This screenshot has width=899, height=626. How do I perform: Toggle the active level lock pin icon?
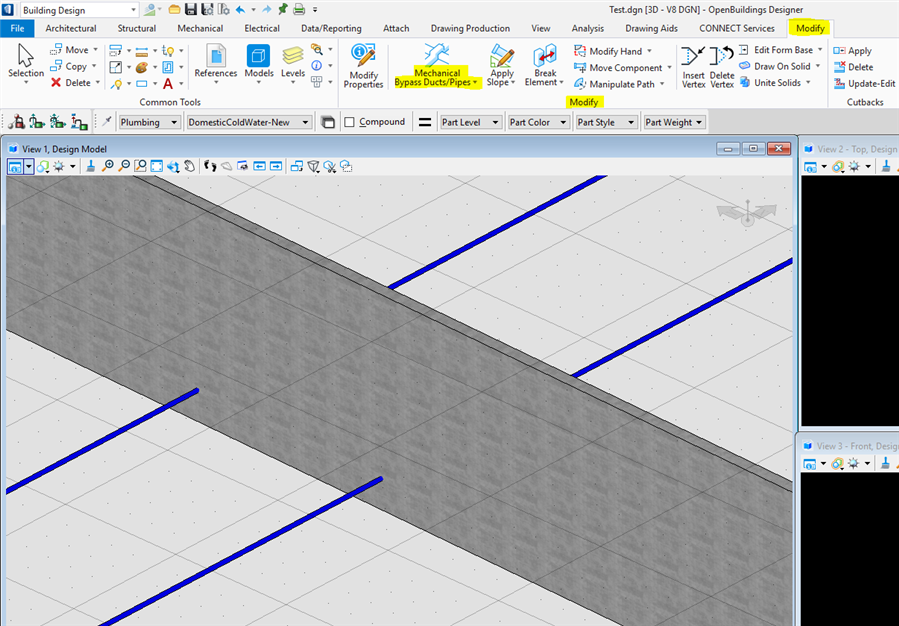coord(107,122)
